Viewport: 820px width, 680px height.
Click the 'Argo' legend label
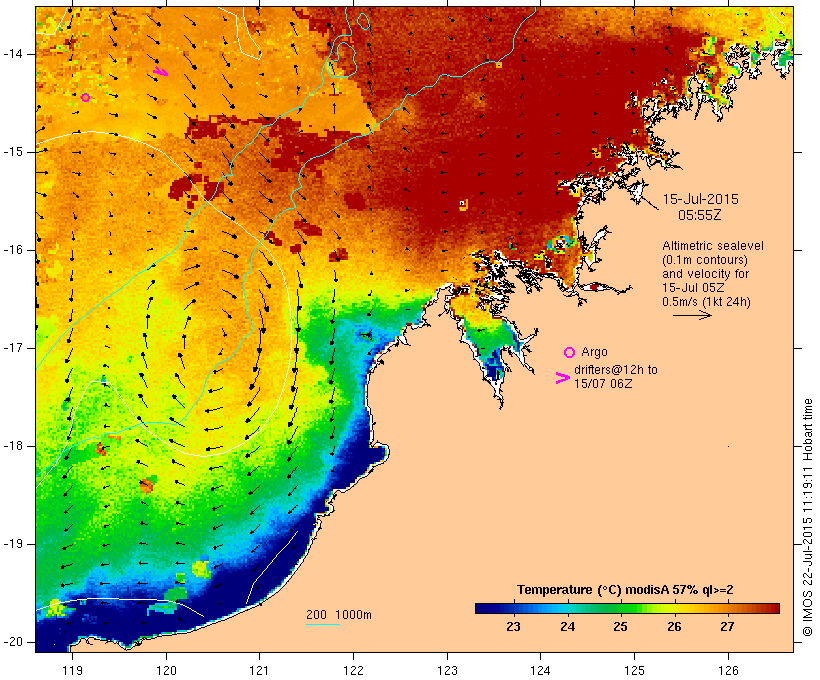point(594,352)
